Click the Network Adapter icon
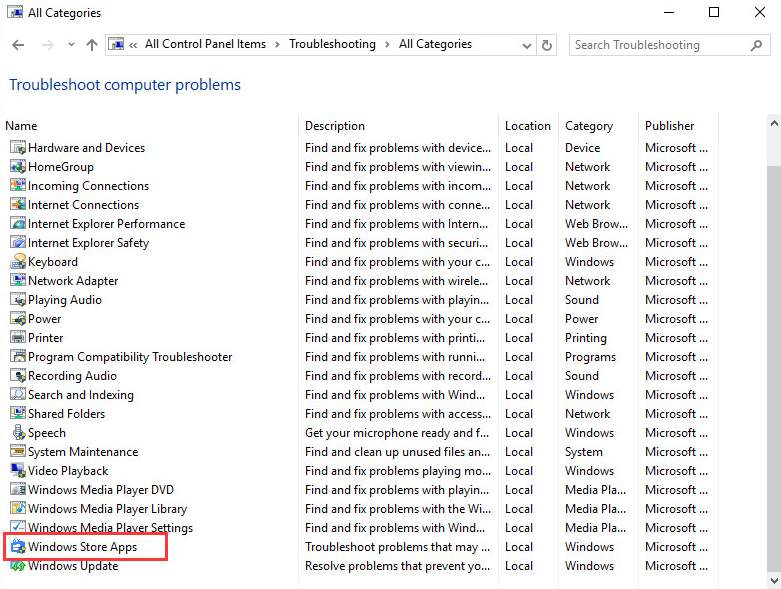This screenshot has height=589, width=781. click(x=18, y=280)
